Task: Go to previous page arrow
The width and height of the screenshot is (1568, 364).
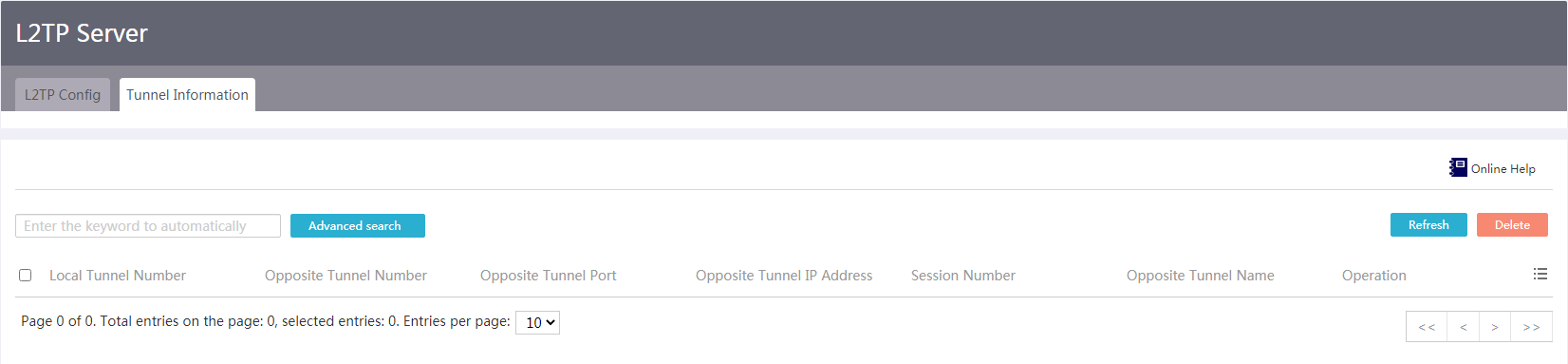Action: pyautogui.click(x=1463, y=327)
